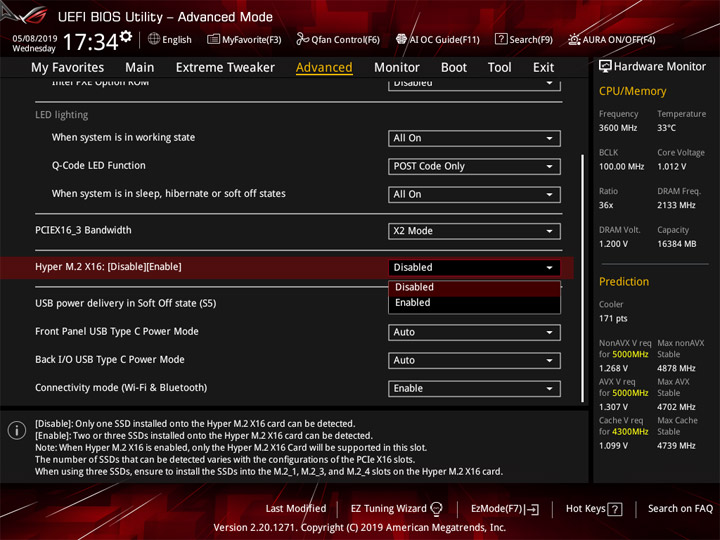Screen dimensions: 720x540
Task: Click the Last Modified button
Action: (296, 509)
